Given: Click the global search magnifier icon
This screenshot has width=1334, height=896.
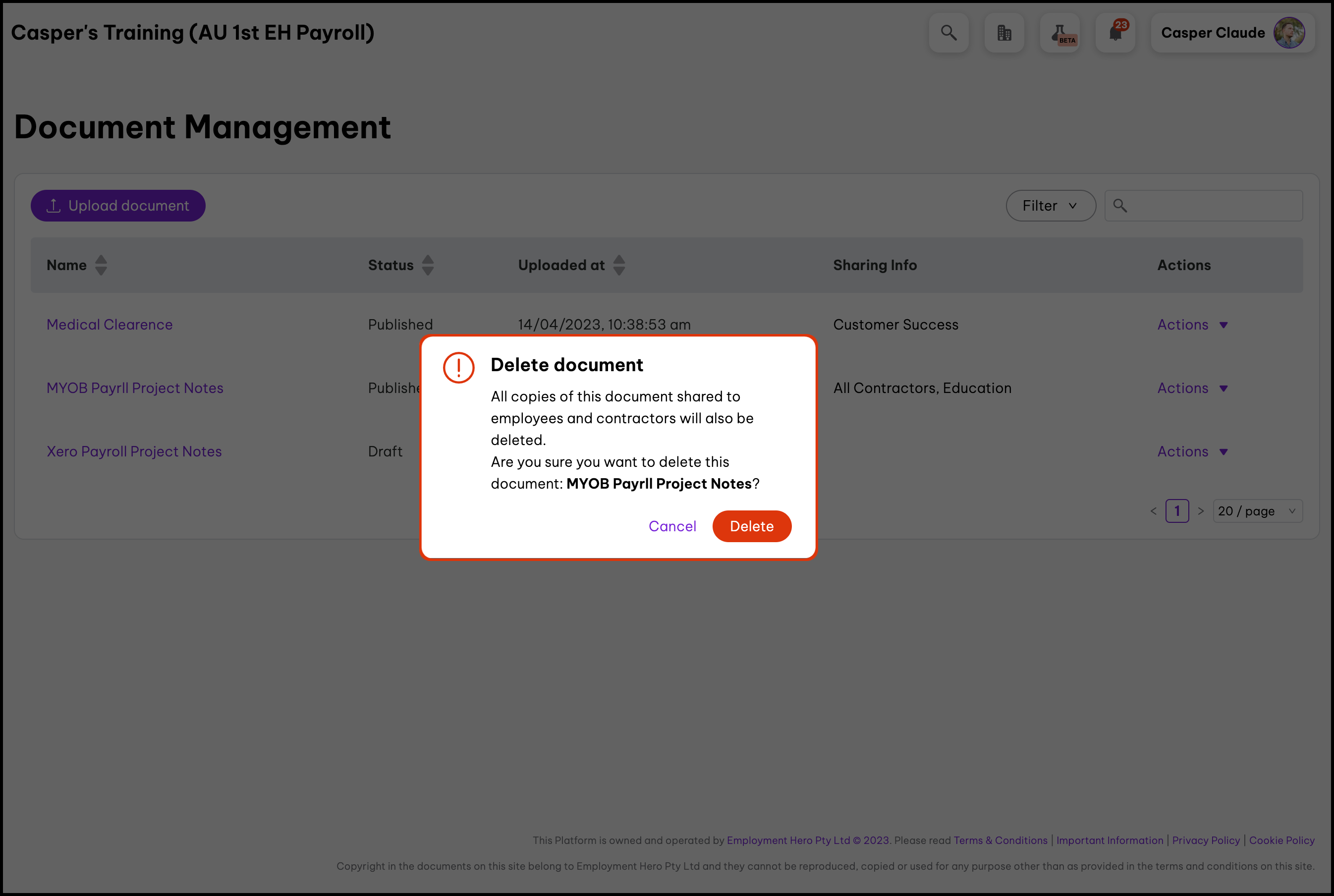Looking at the screenshot, I should pyautogui.click(x=948, y=33).
